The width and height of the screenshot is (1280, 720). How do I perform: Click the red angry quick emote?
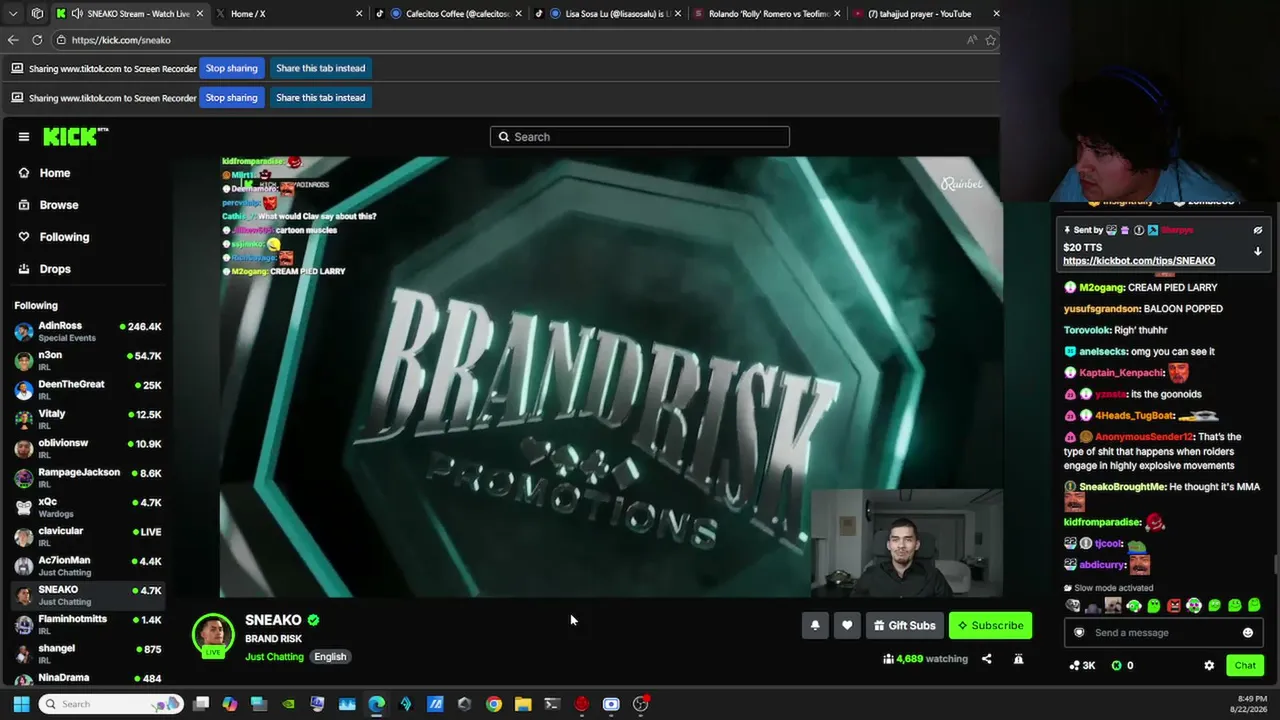pyautogui.click(x=1174, y=606)
